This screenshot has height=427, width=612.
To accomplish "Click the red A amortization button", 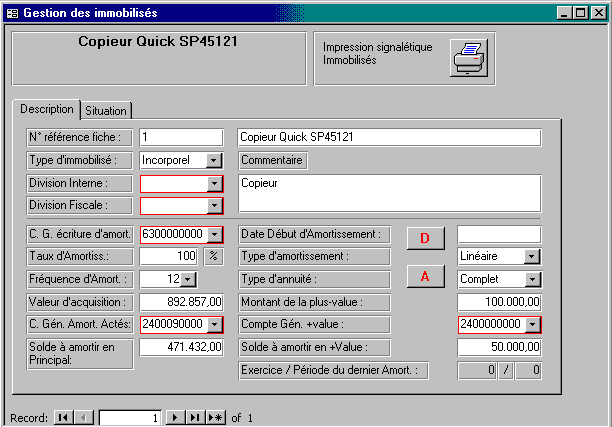I will [x=425, y=276].
